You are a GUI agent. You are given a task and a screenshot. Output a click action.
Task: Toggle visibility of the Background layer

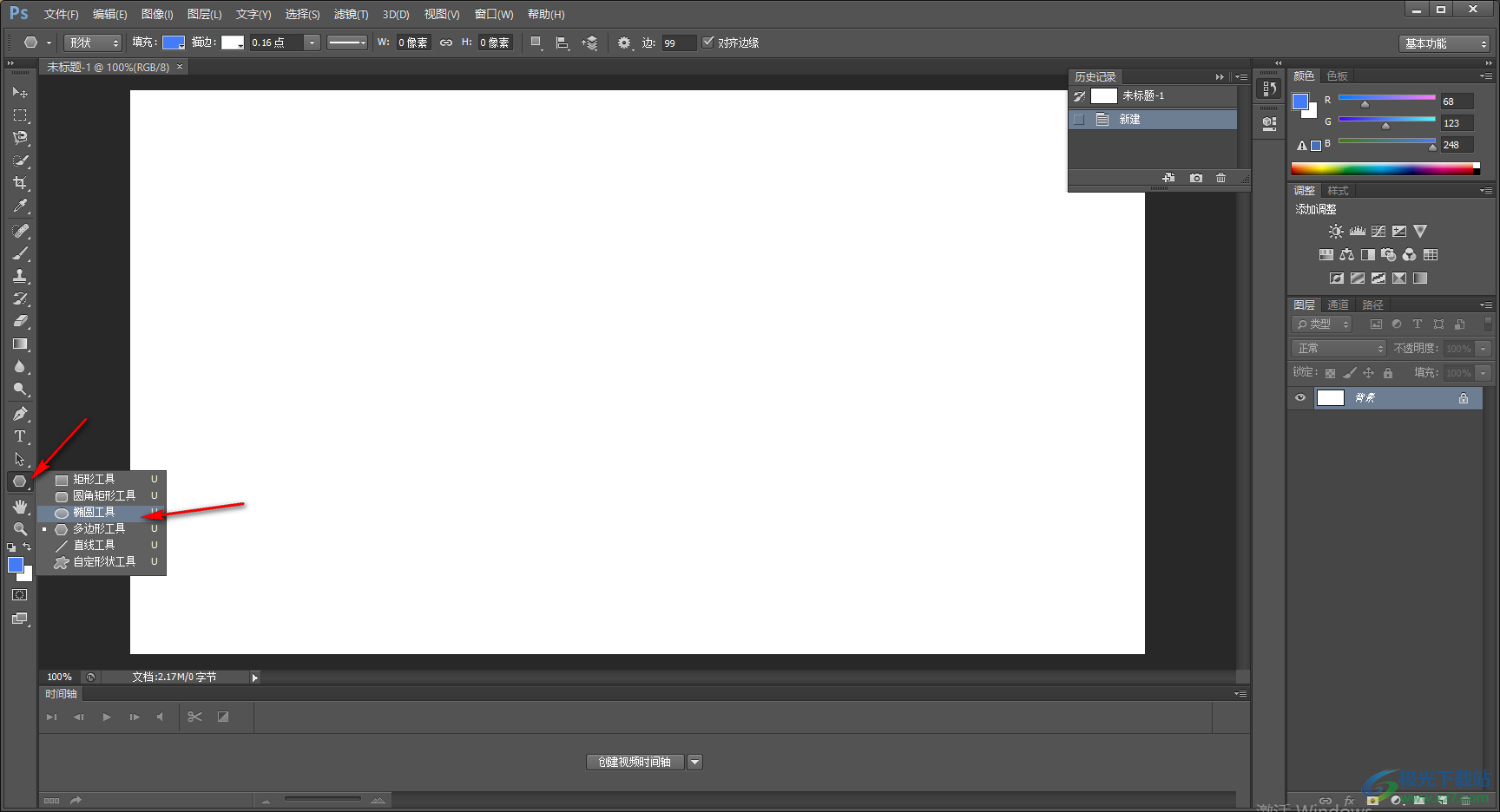[x=1299, y=398]
